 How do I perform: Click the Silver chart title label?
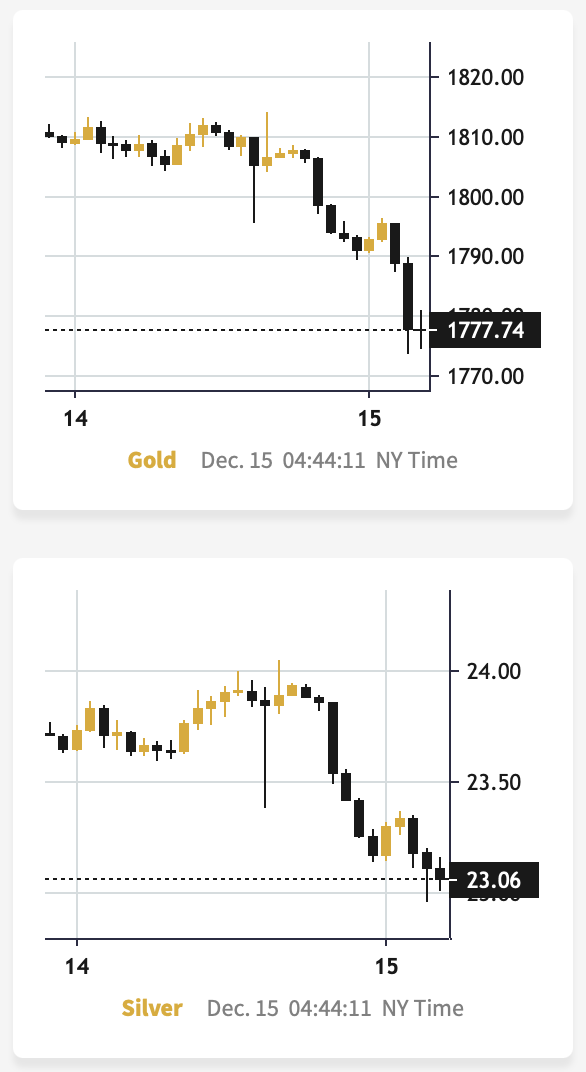[x=152, y=1008]
